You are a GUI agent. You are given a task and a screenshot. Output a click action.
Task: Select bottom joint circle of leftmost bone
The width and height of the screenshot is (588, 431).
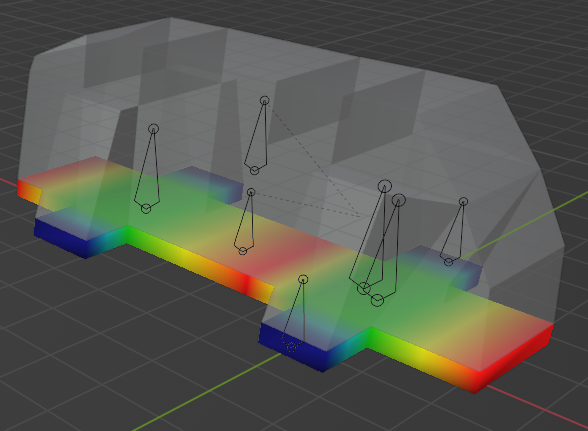[x=146, y=209]
